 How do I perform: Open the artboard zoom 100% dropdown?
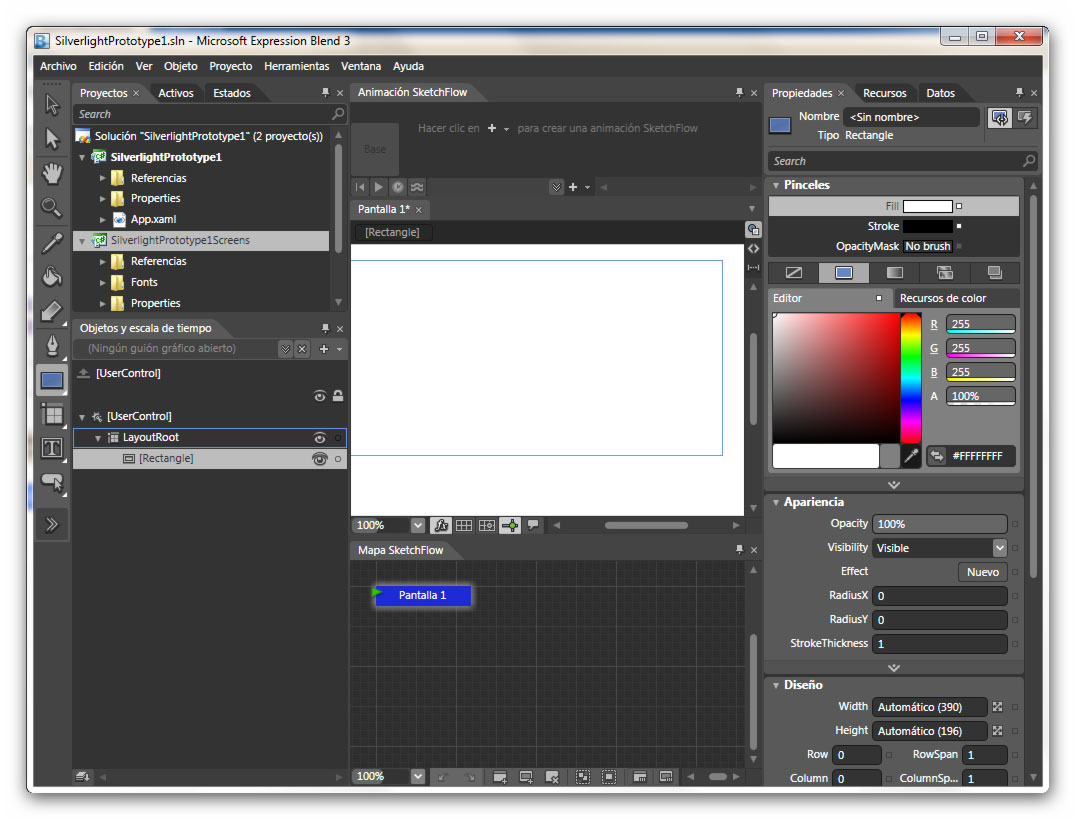[417, 526]
